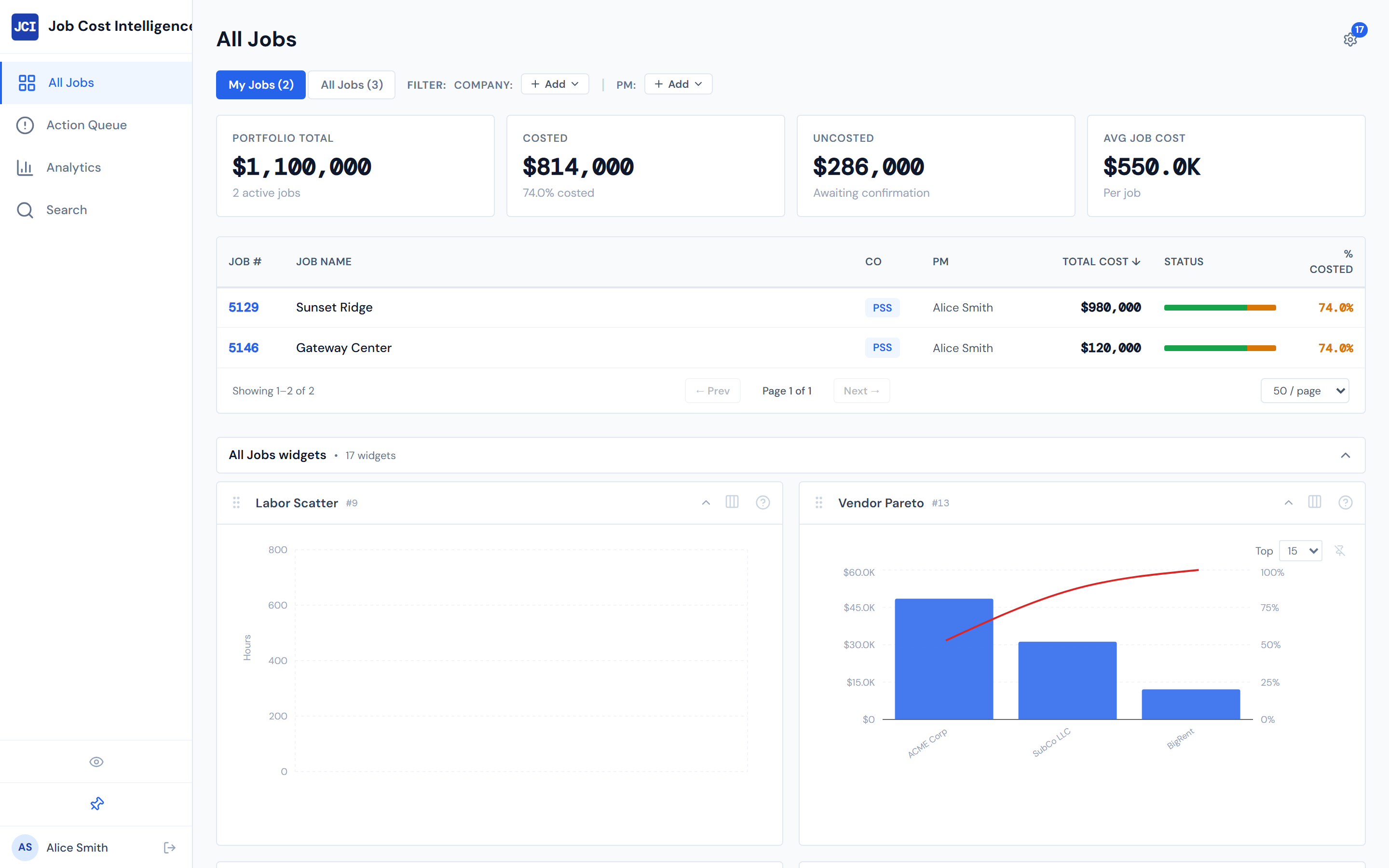Open Action Queue in sidebar
1389x868 pixels.
tap(86, 125)
